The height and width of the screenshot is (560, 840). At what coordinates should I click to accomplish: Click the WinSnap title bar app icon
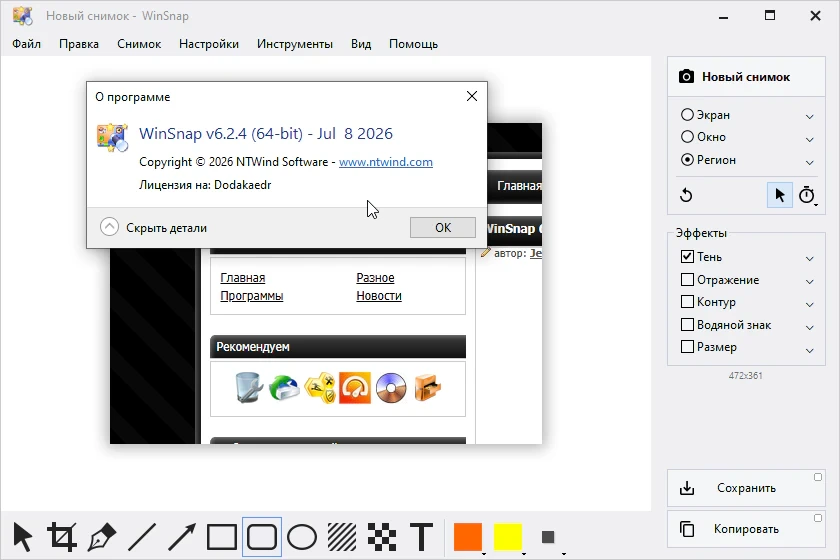pos(23,16)
